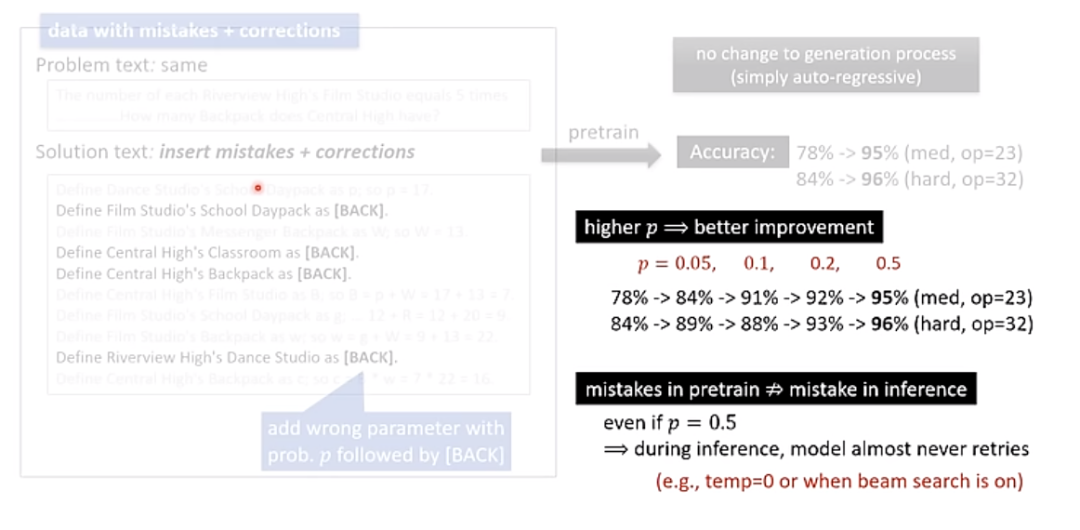Click the red laser pointer dot
This screenshot has height=530, width=1080.
258,188
